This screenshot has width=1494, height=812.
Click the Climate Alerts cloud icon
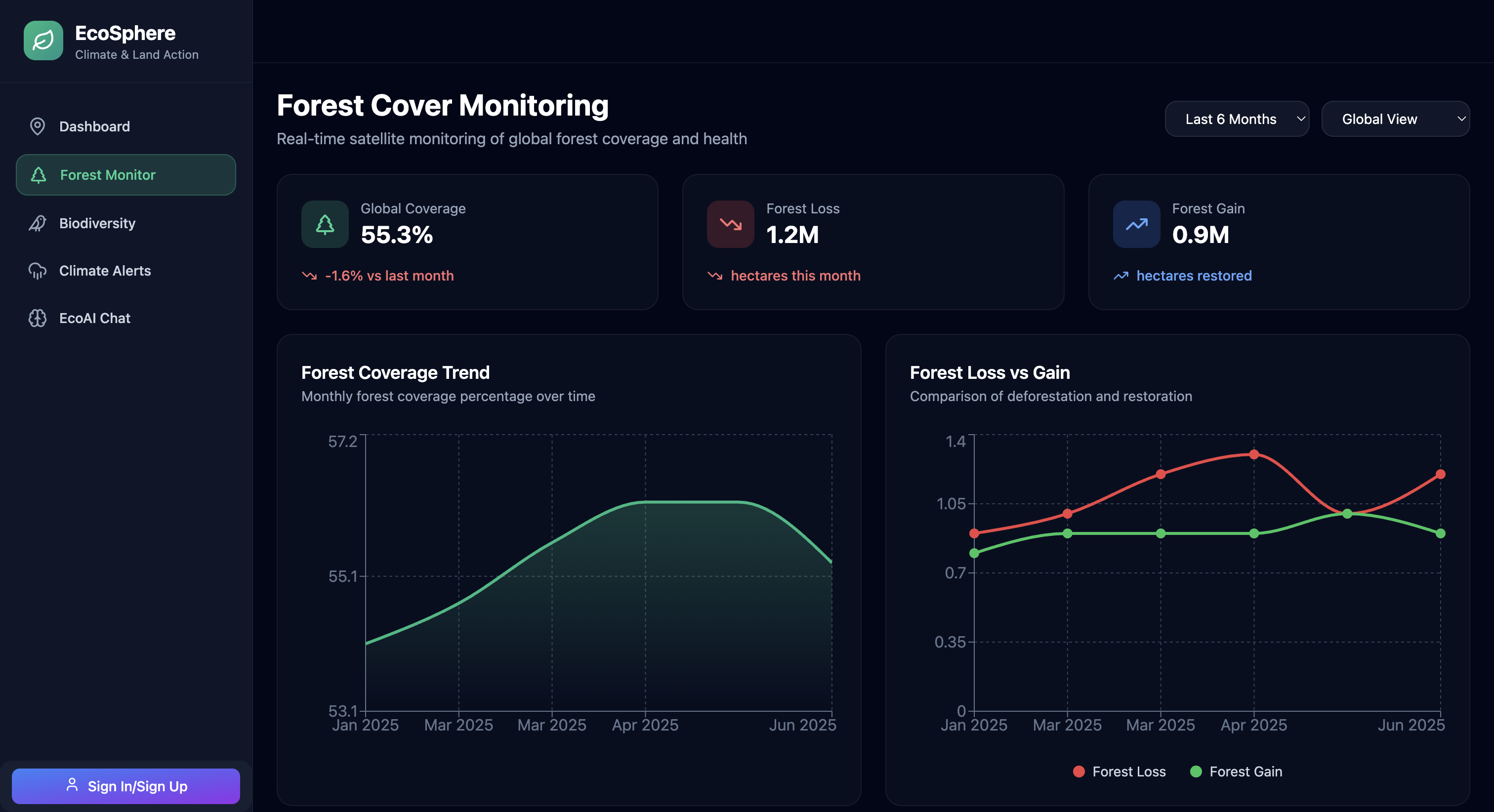[38, 271]
